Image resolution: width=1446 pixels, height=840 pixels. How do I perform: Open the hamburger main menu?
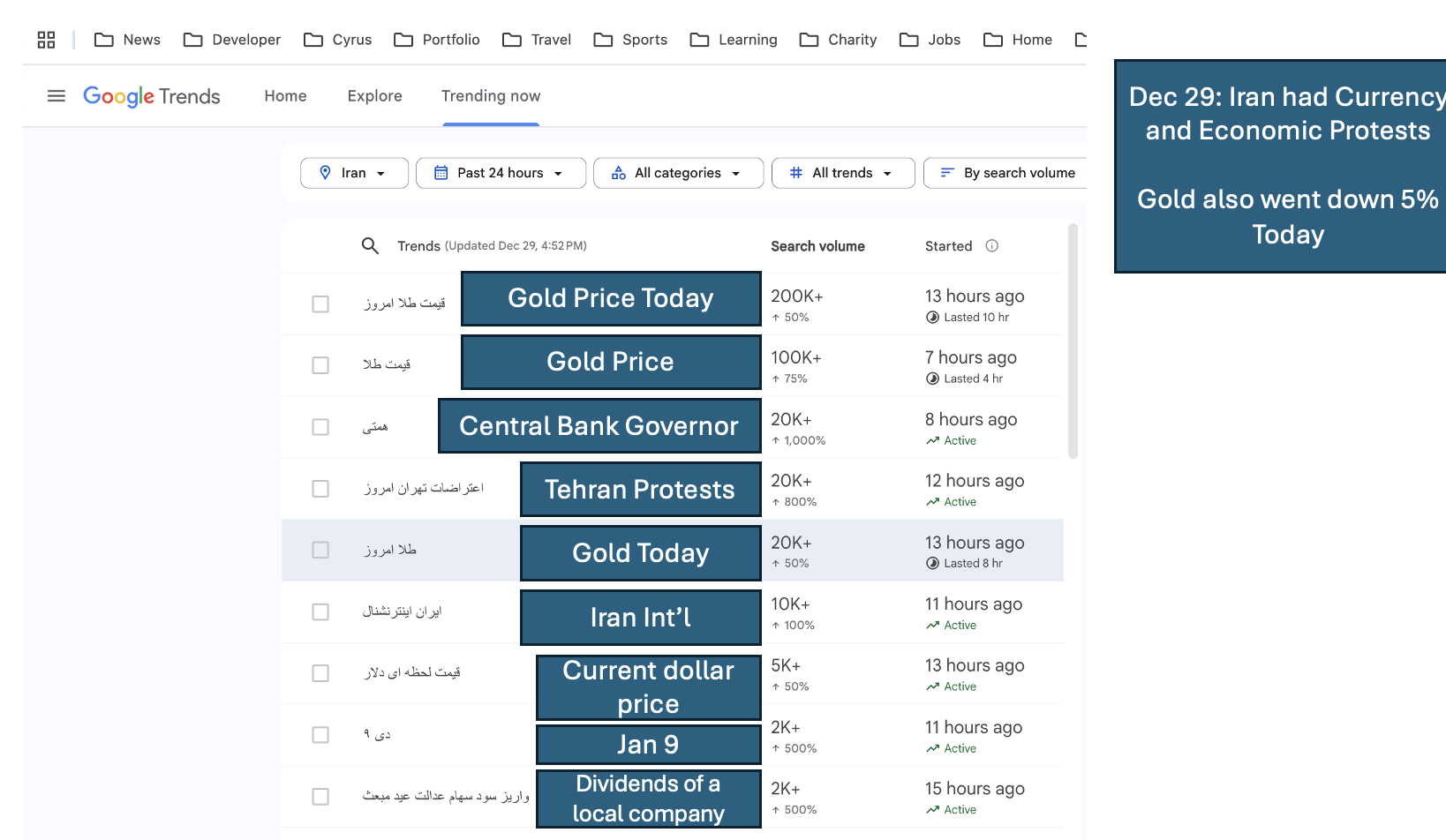click(x=56, y=95)
